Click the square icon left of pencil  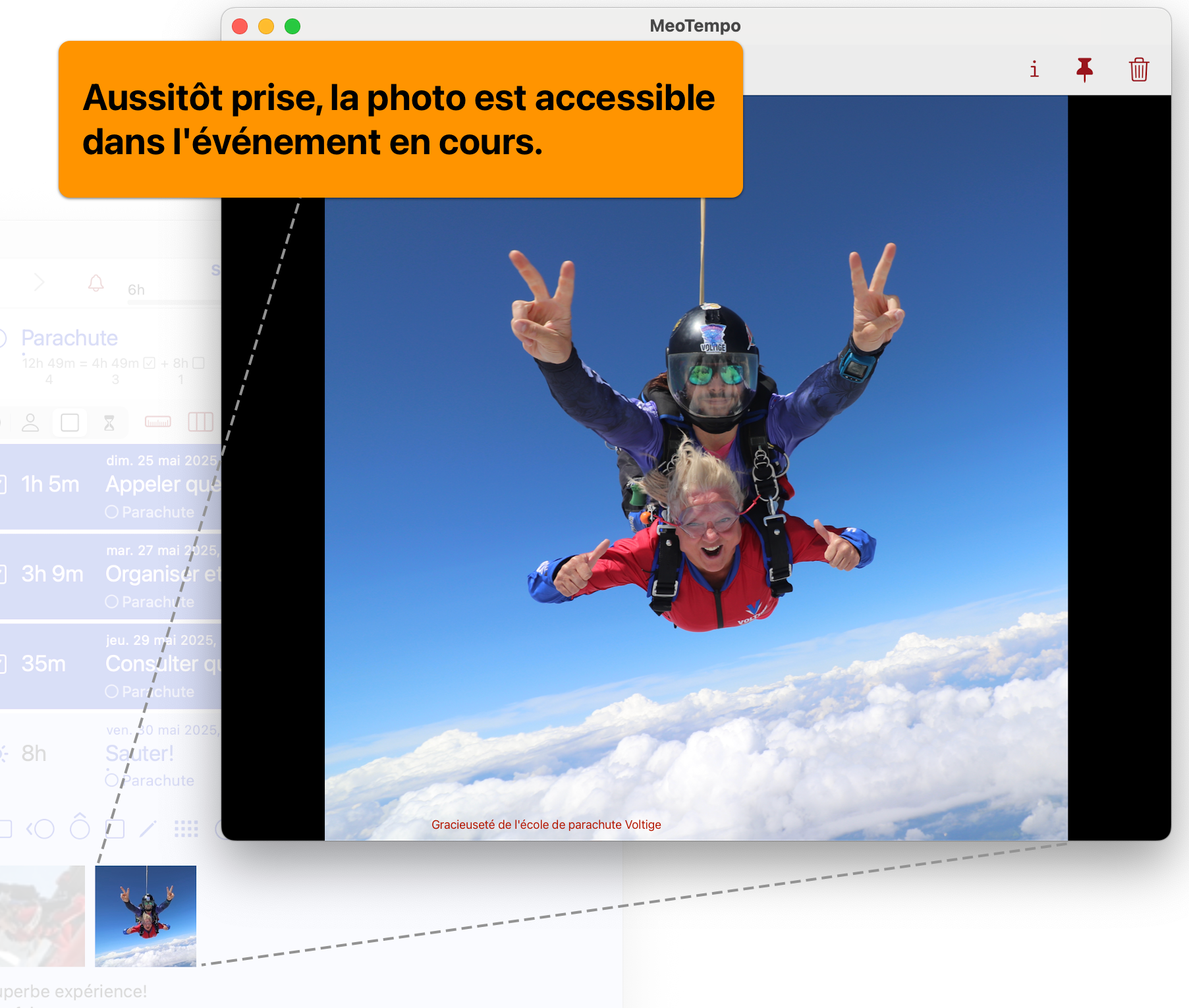[115, 829]
